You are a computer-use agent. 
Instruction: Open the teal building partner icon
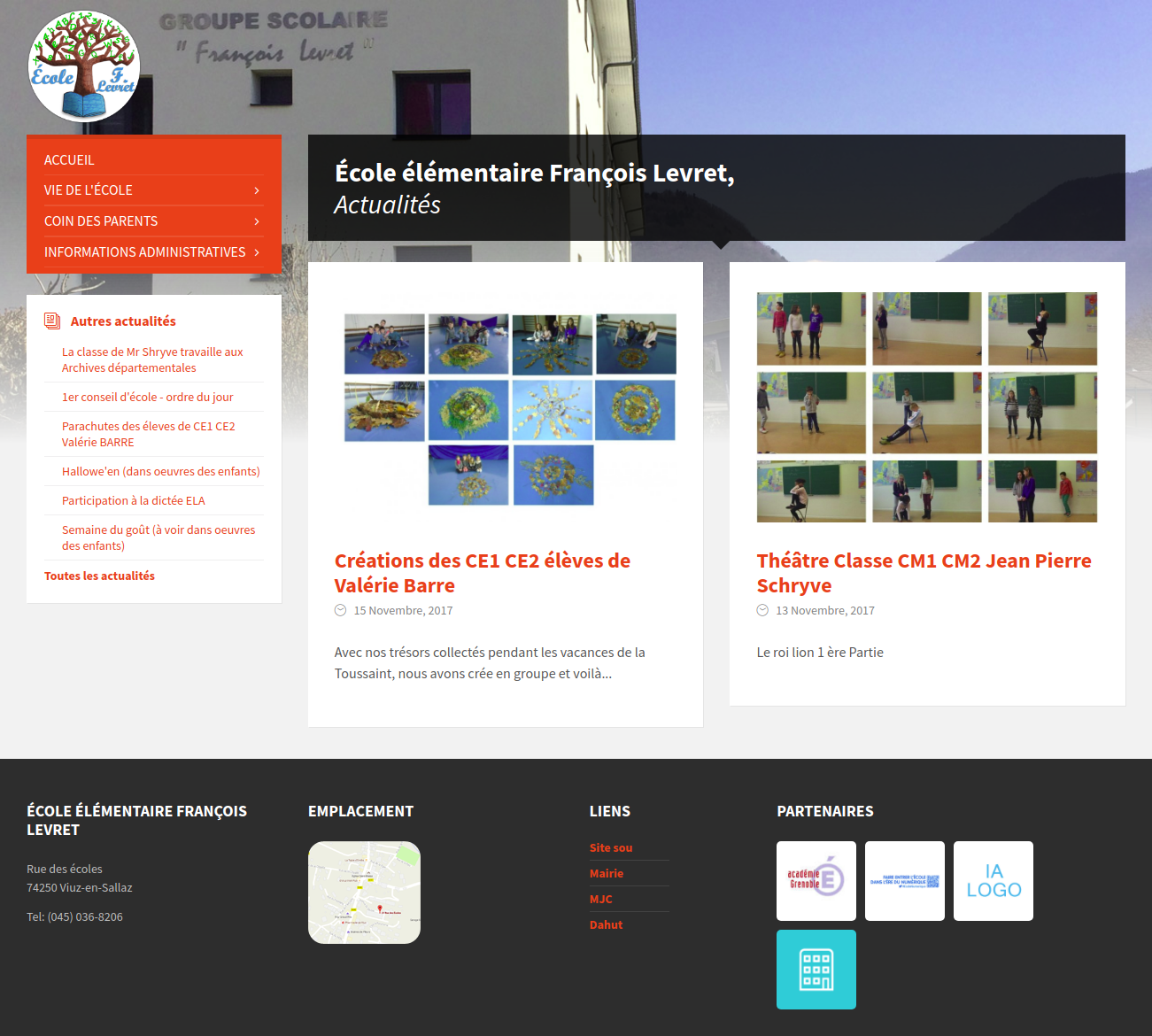click(x=816, y=970)
